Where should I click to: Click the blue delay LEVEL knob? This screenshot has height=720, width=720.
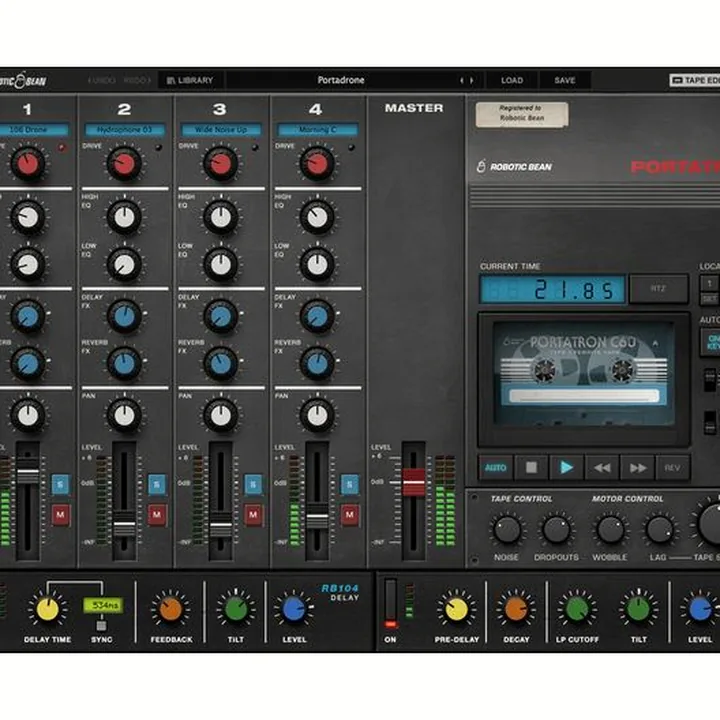(x=294, y=610)
